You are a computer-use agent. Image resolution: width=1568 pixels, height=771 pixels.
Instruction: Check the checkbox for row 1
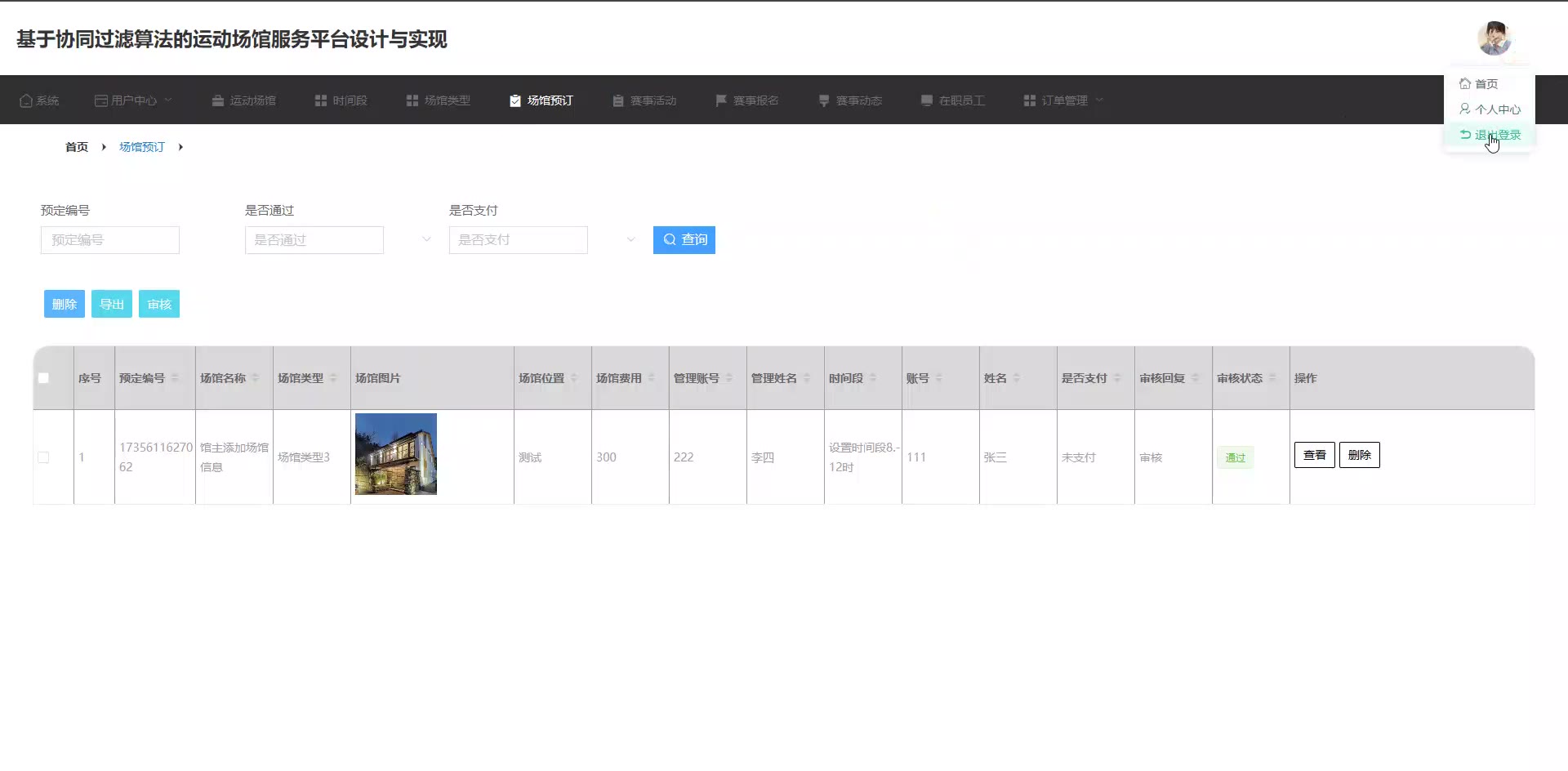coord(43,457)
